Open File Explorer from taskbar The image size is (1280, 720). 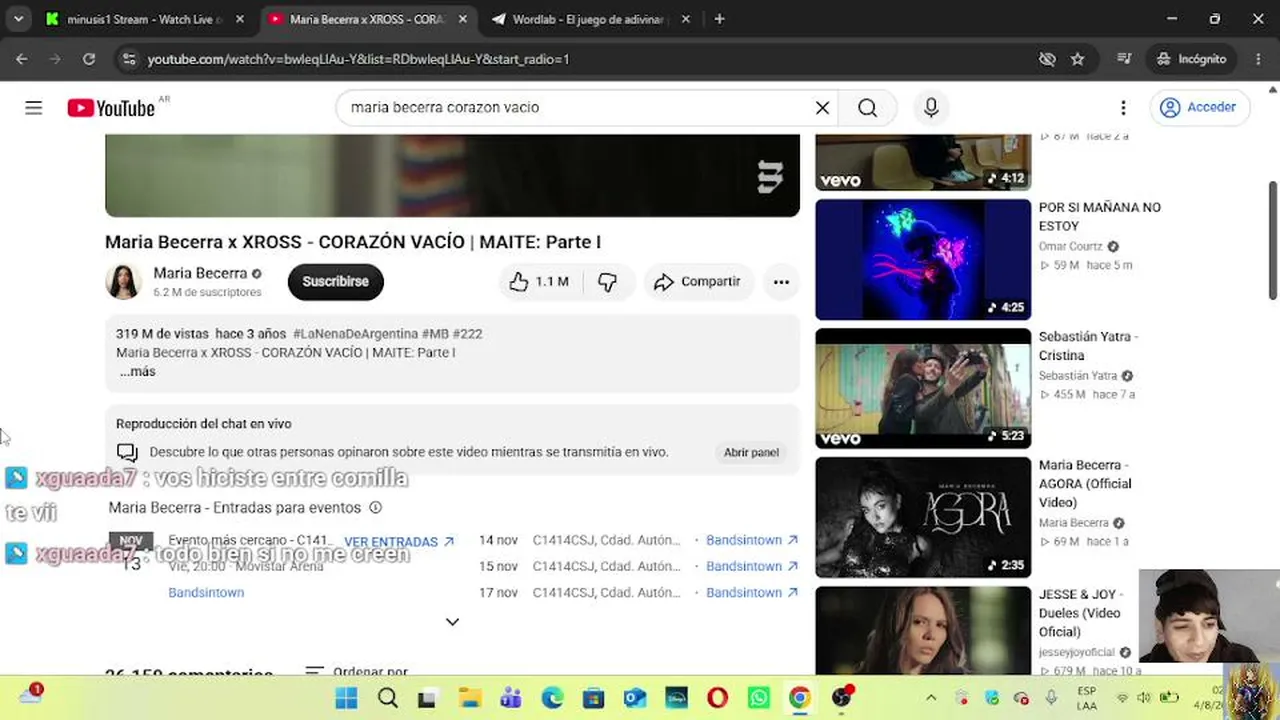click(x=470, y=698)
